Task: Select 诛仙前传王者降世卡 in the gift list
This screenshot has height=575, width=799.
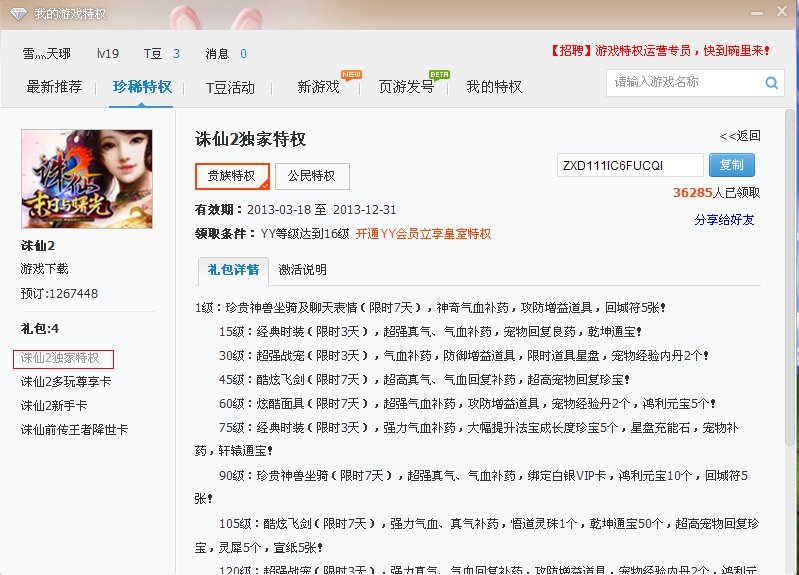Action: point(74,430)
